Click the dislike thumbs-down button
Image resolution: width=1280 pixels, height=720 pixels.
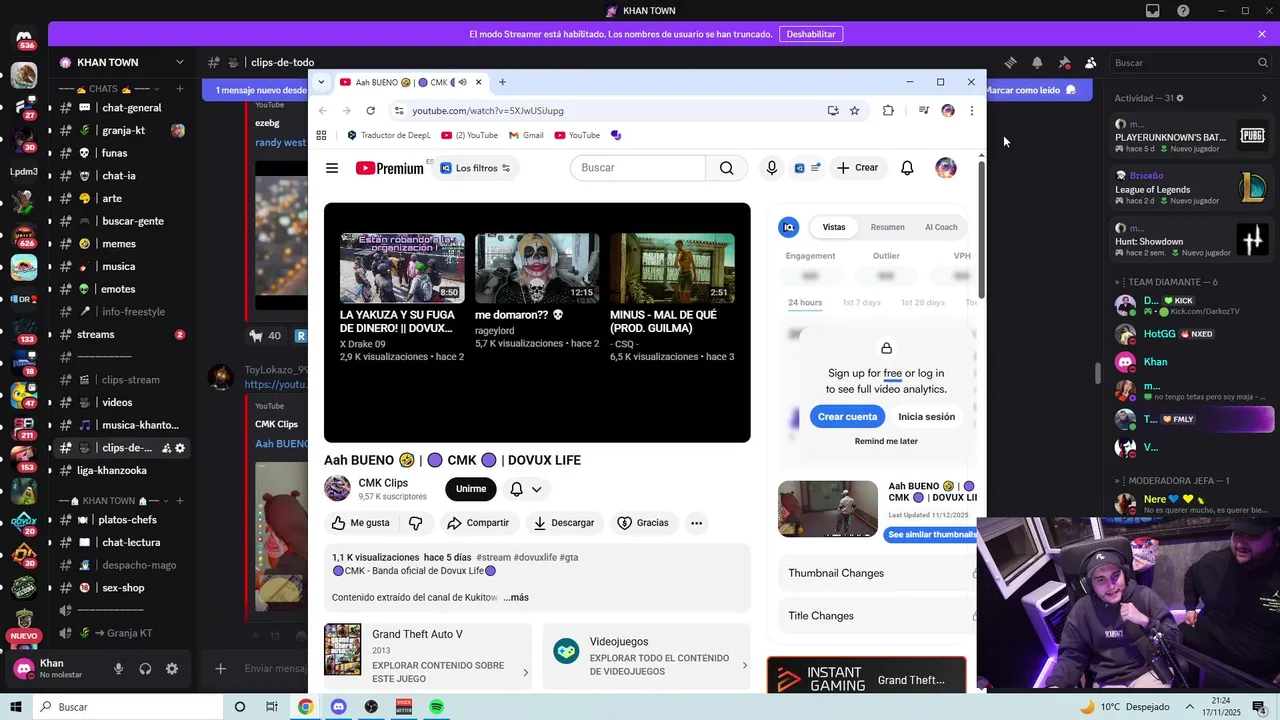416,523
